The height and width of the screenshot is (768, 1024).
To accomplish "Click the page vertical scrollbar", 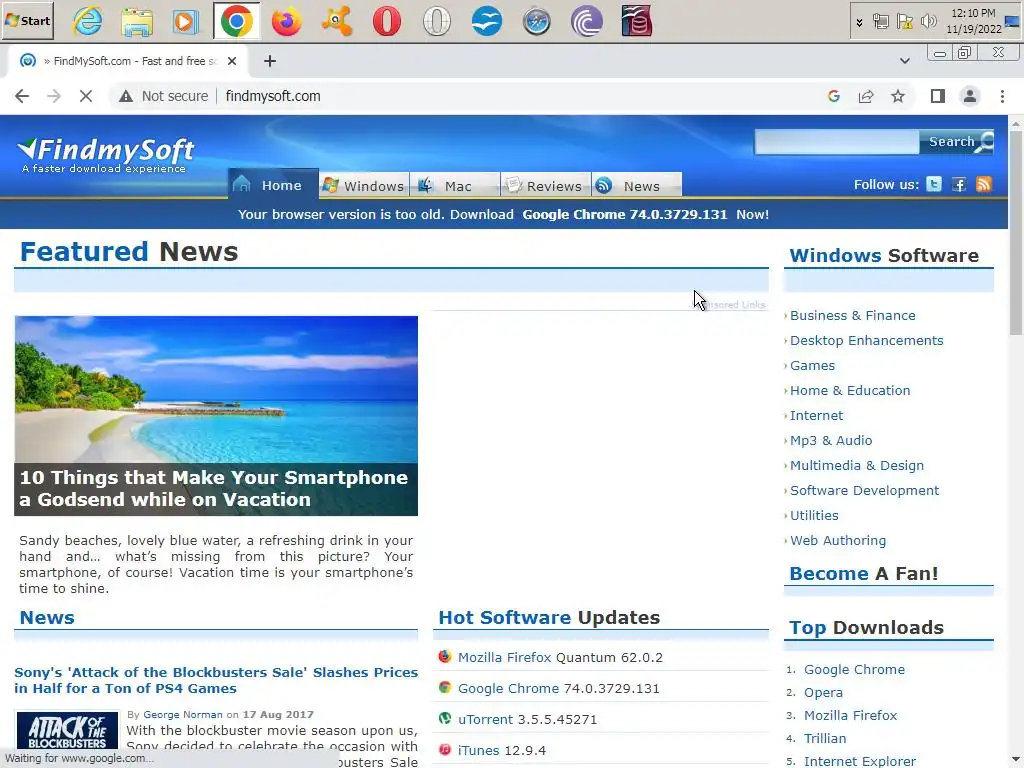I will click(x=1016, y=234).
